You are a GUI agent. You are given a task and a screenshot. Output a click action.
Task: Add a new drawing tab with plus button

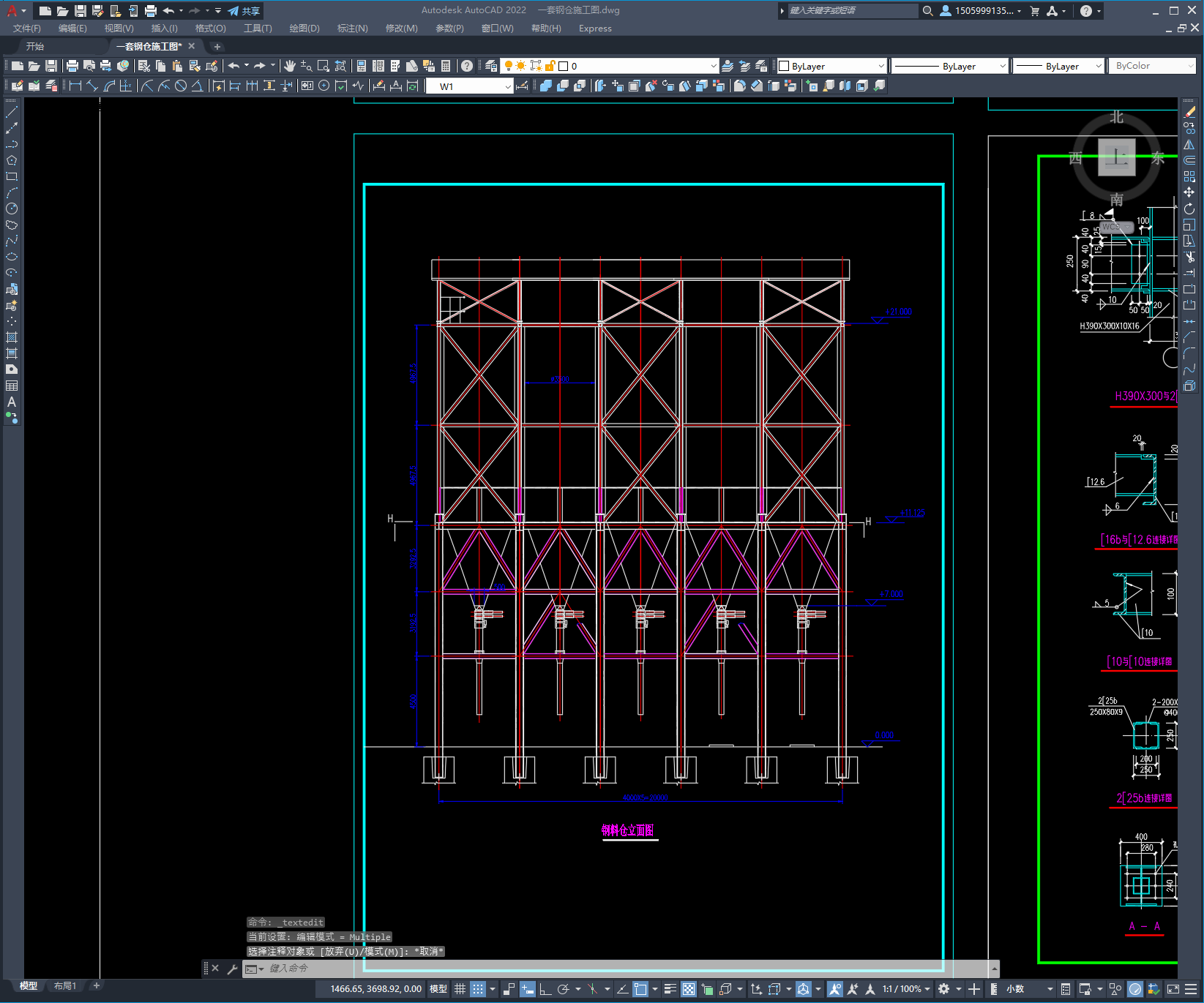pos(217,46)
